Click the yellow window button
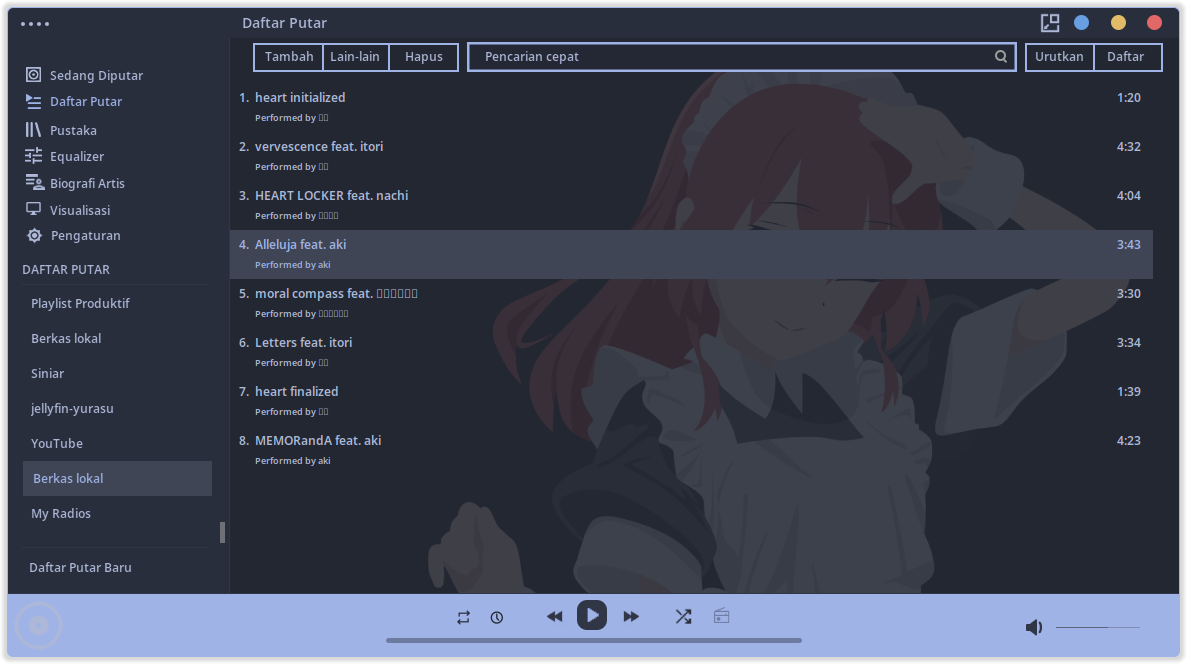Image resolution: width=1187 pixels, height=664 pixels. 1118,23
